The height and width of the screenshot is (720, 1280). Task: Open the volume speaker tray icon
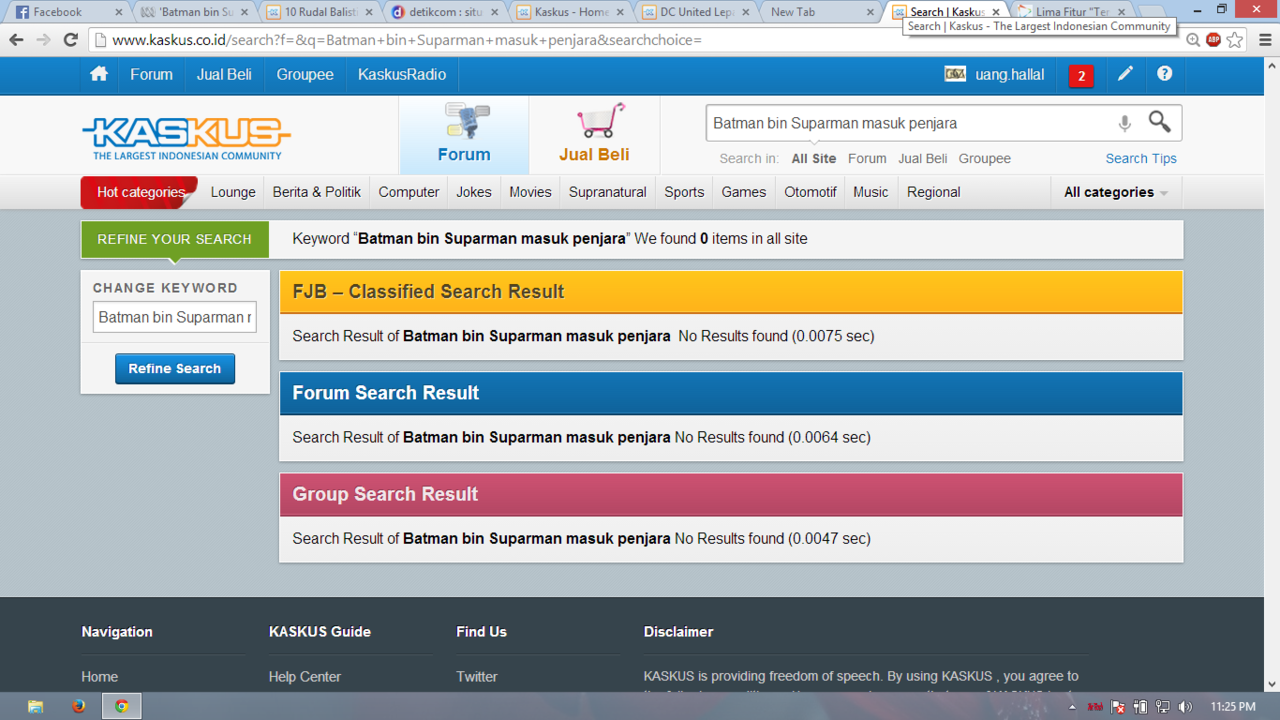coord(1186,707)
